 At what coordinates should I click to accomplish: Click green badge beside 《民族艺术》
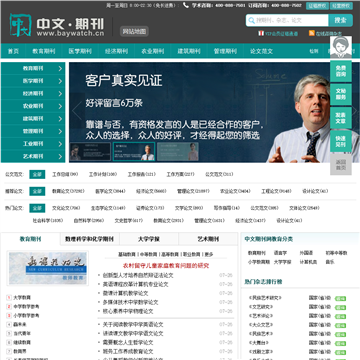click(340, 334)
